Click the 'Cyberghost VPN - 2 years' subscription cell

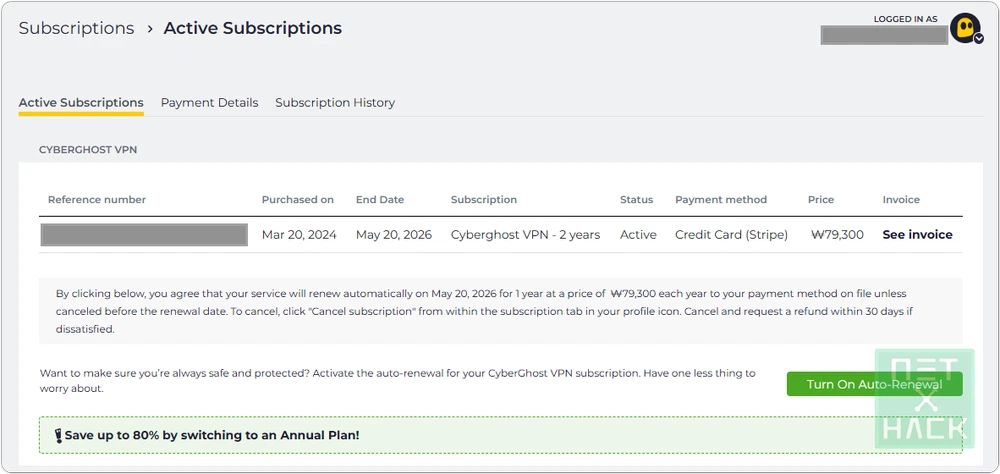click(525, 235)
